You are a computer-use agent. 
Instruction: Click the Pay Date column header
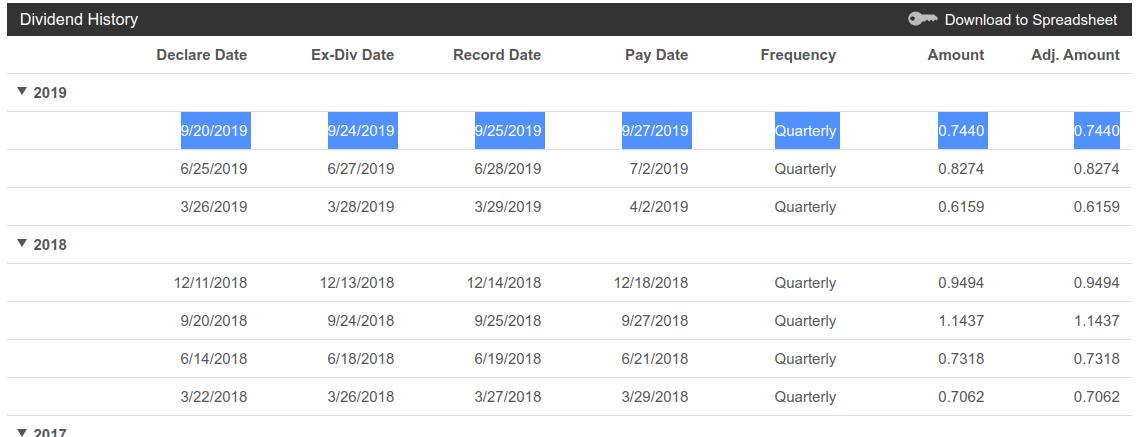(x=656, y=55)
